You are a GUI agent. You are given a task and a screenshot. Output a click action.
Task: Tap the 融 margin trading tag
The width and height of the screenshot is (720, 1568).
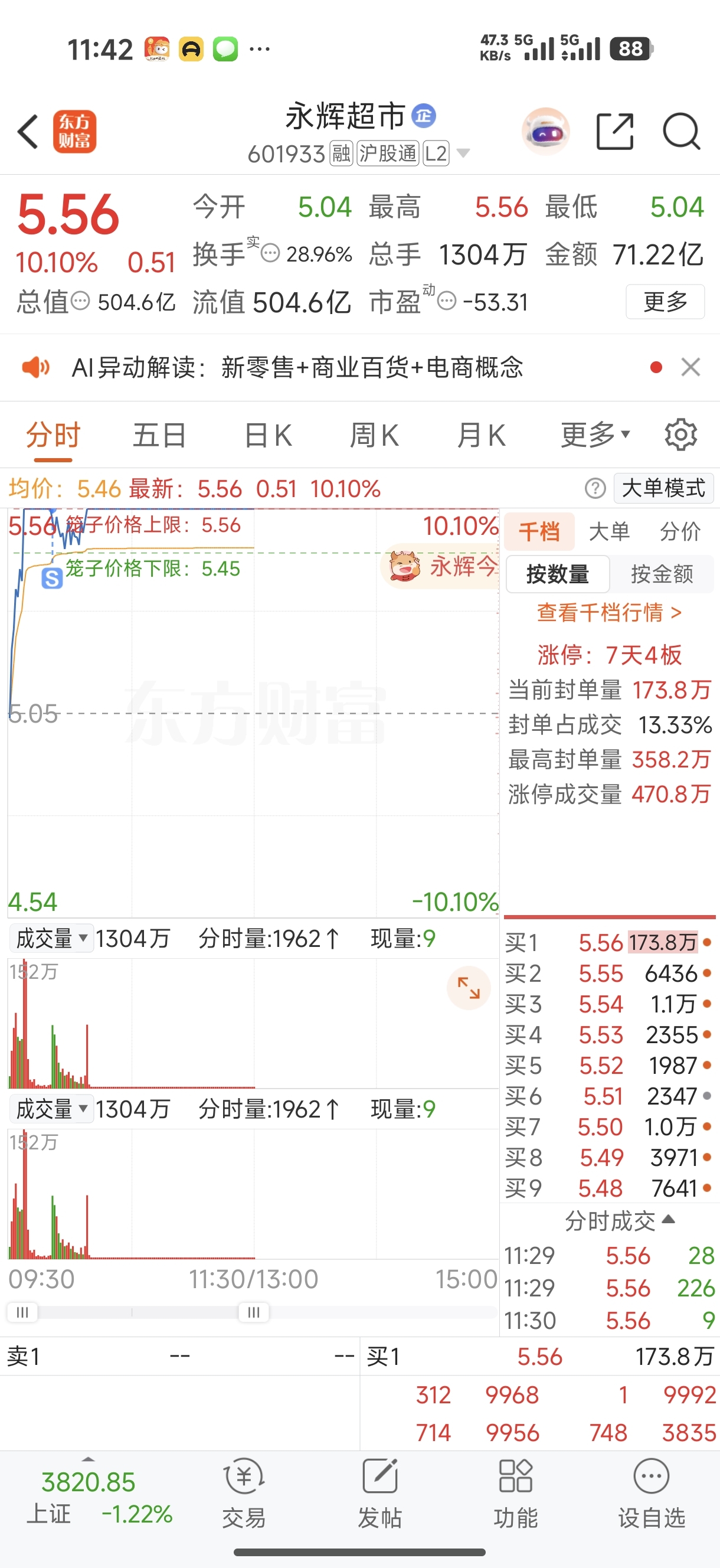(341, 153)
